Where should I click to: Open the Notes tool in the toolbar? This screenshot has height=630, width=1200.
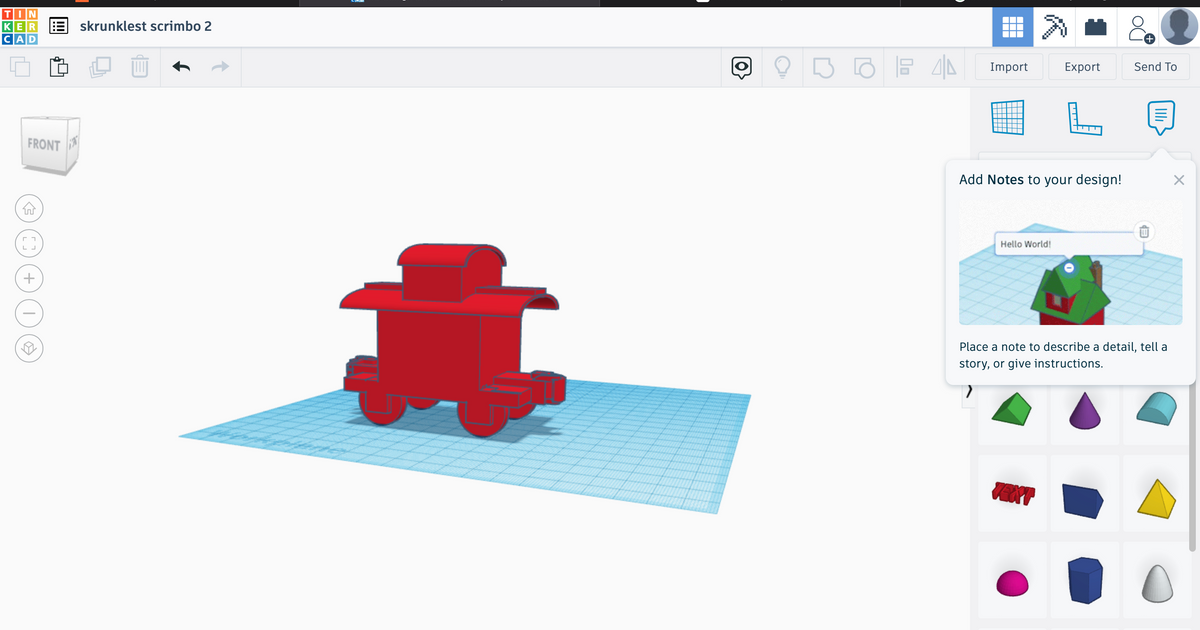pos(1160,117)
